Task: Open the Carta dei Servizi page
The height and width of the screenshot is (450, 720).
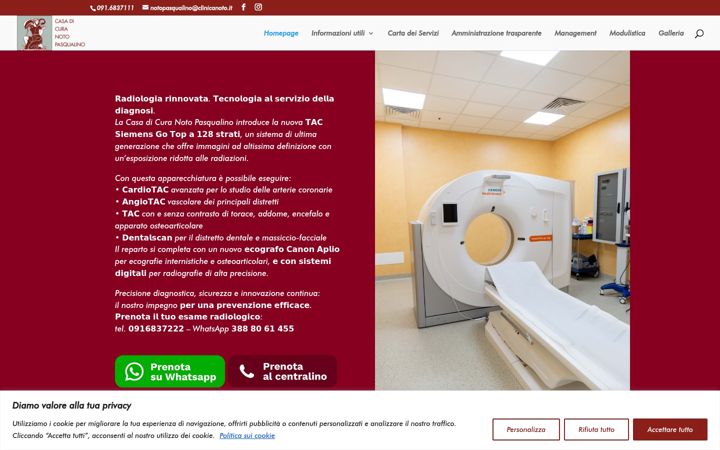Action: (413, 33)
